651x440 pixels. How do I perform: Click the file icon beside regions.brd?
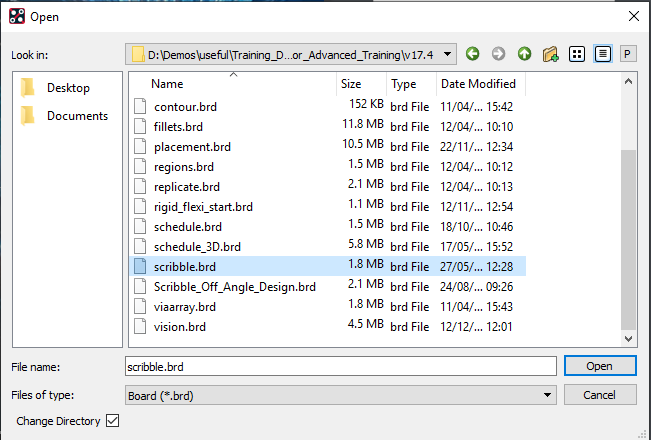tap(140, 166)
